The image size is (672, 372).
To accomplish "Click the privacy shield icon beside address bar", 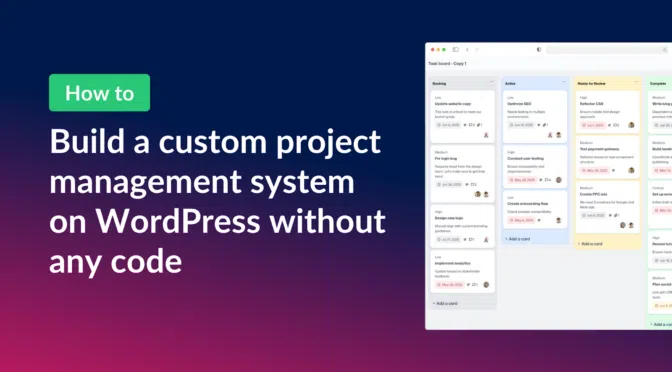I will (x=539, y=50).
